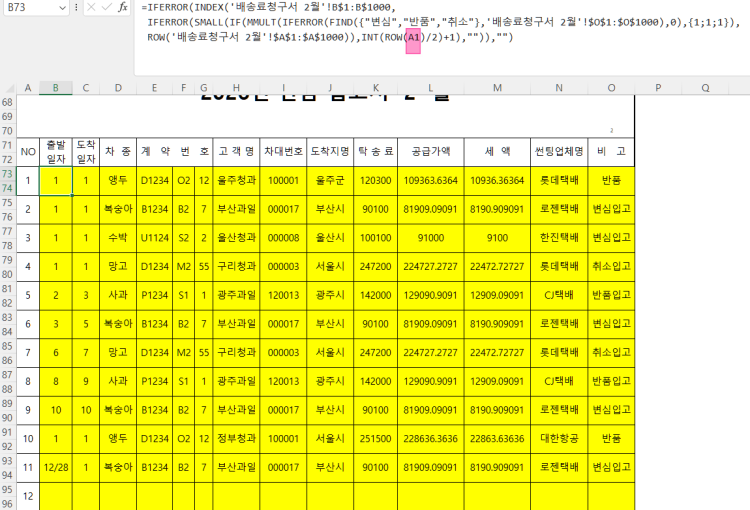750x510 pixels.
Task: Select column L header
Action: point(430,88)
